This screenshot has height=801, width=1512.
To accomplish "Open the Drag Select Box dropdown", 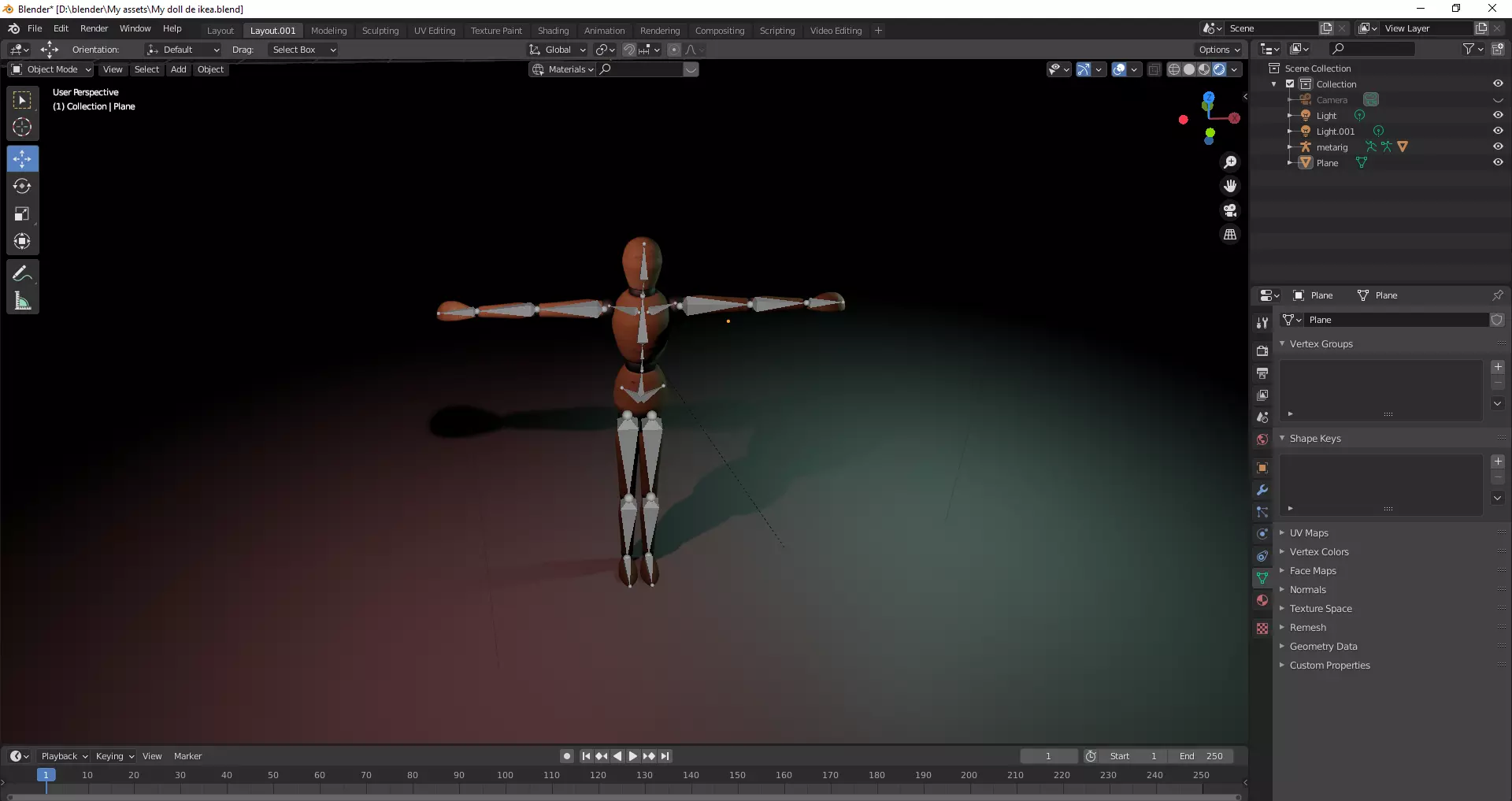I will 303,50.
